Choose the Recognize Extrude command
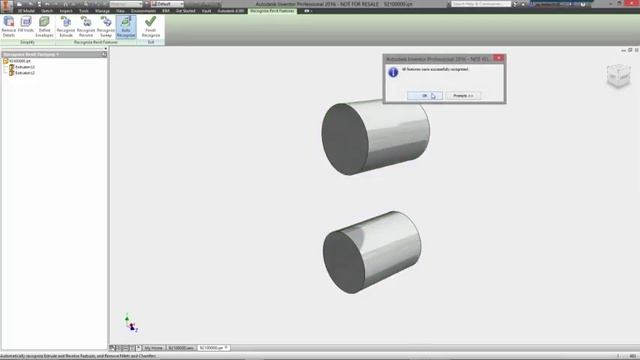The width and height of the screenshot is (640, 360). coord(66,27)
